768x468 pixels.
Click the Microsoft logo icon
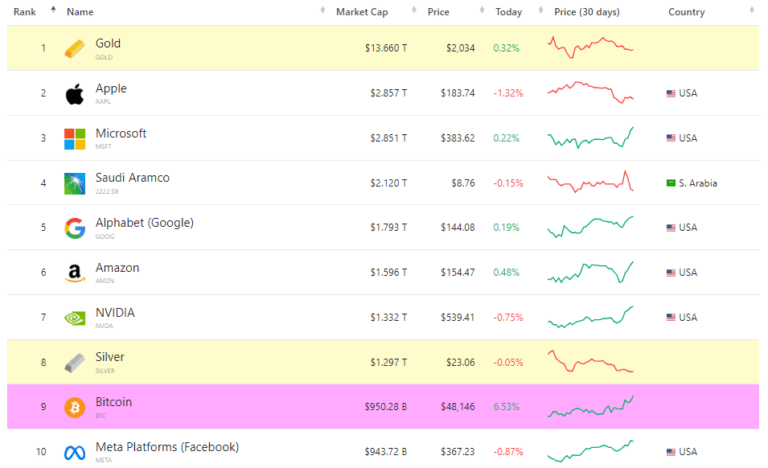tap(74, 138)
